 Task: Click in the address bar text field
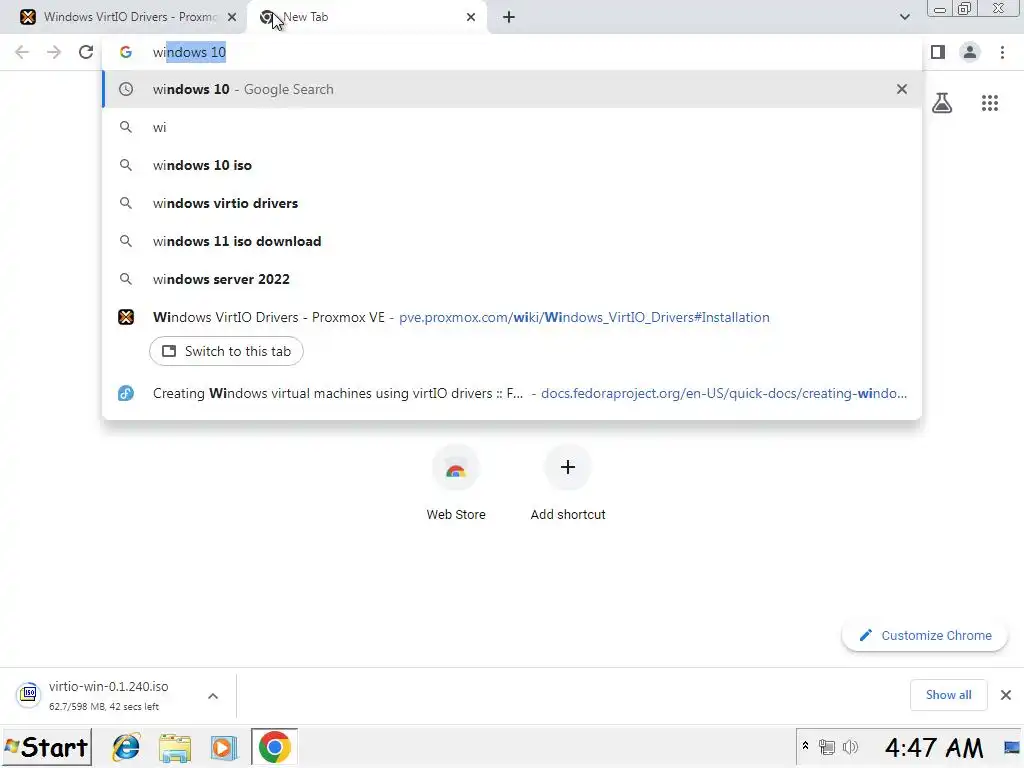pyautogui.click(x=512, y=52)
